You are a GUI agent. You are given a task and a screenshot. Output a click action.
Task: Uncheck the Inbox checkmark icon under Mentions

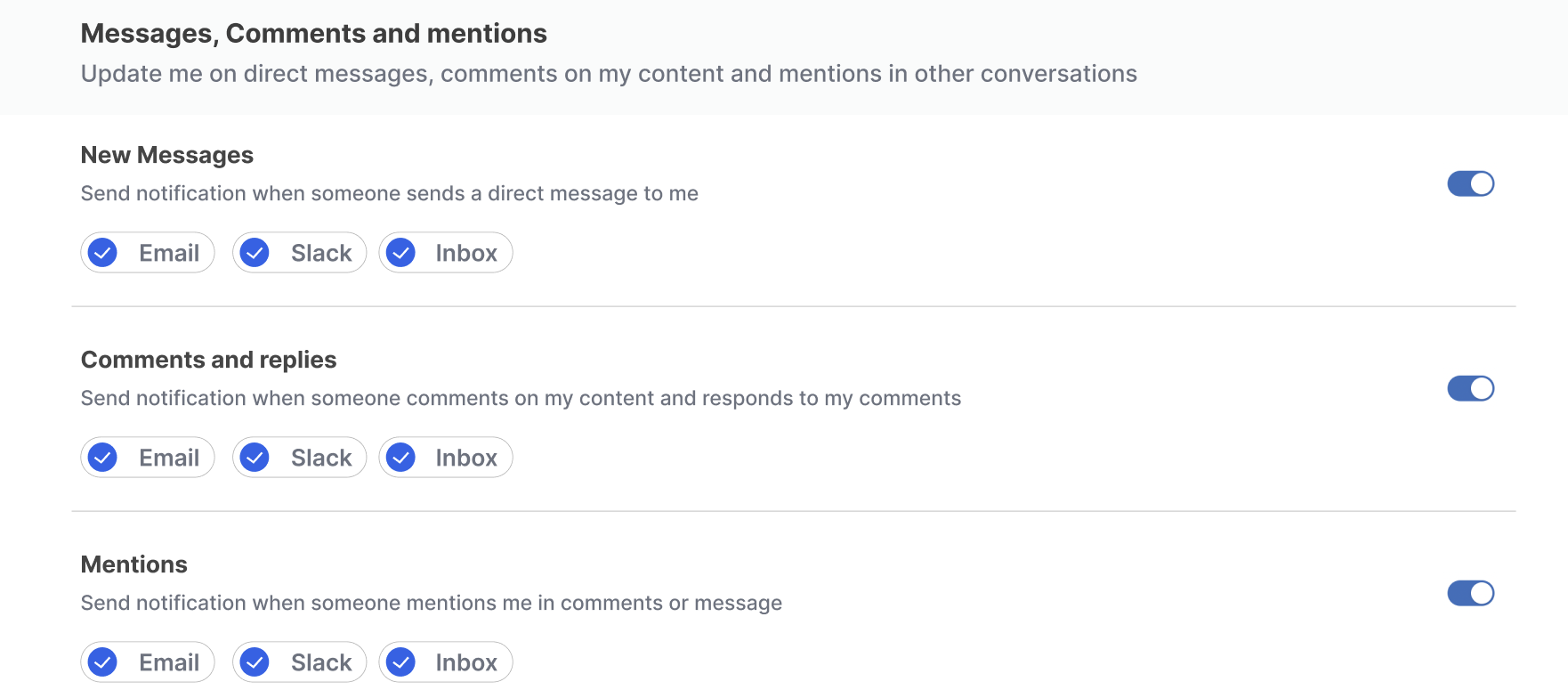401,662
